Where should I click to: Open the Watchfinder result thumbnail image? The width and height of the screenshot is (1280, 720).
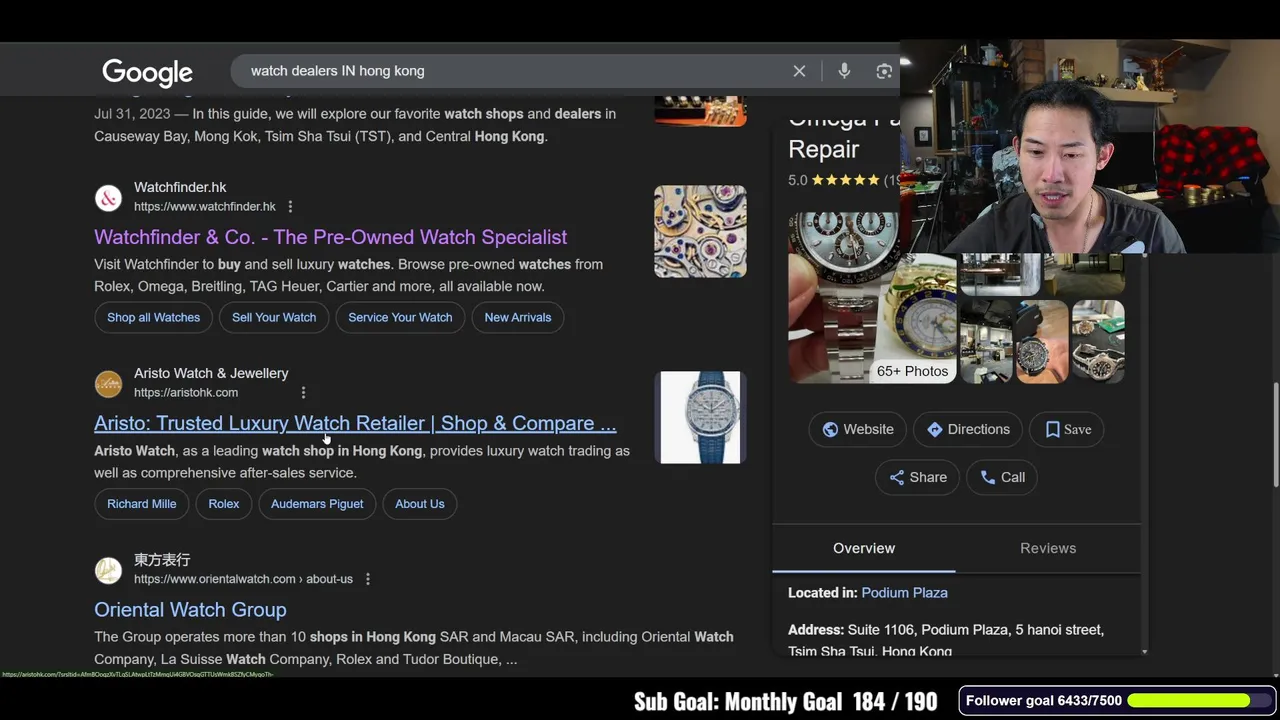[x=700, y=231]
